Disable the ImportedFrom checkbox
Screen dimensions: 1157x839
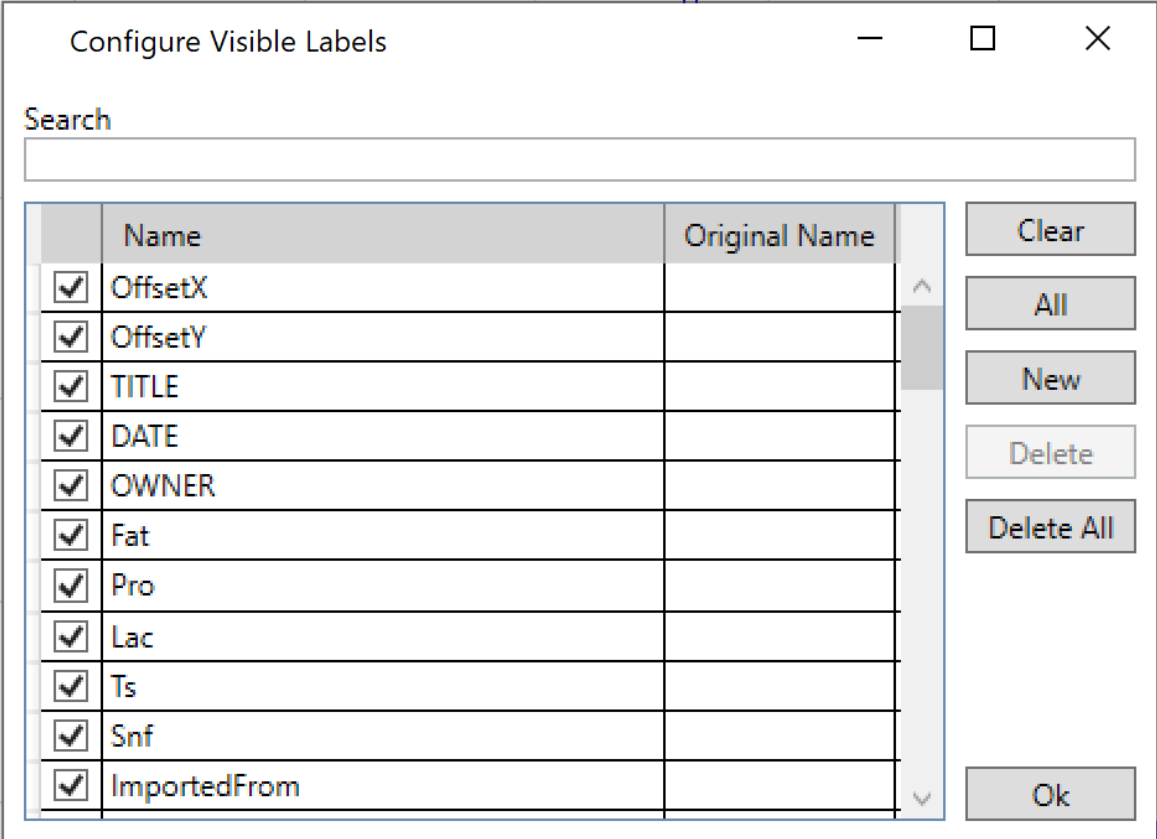tap(70, 787)
